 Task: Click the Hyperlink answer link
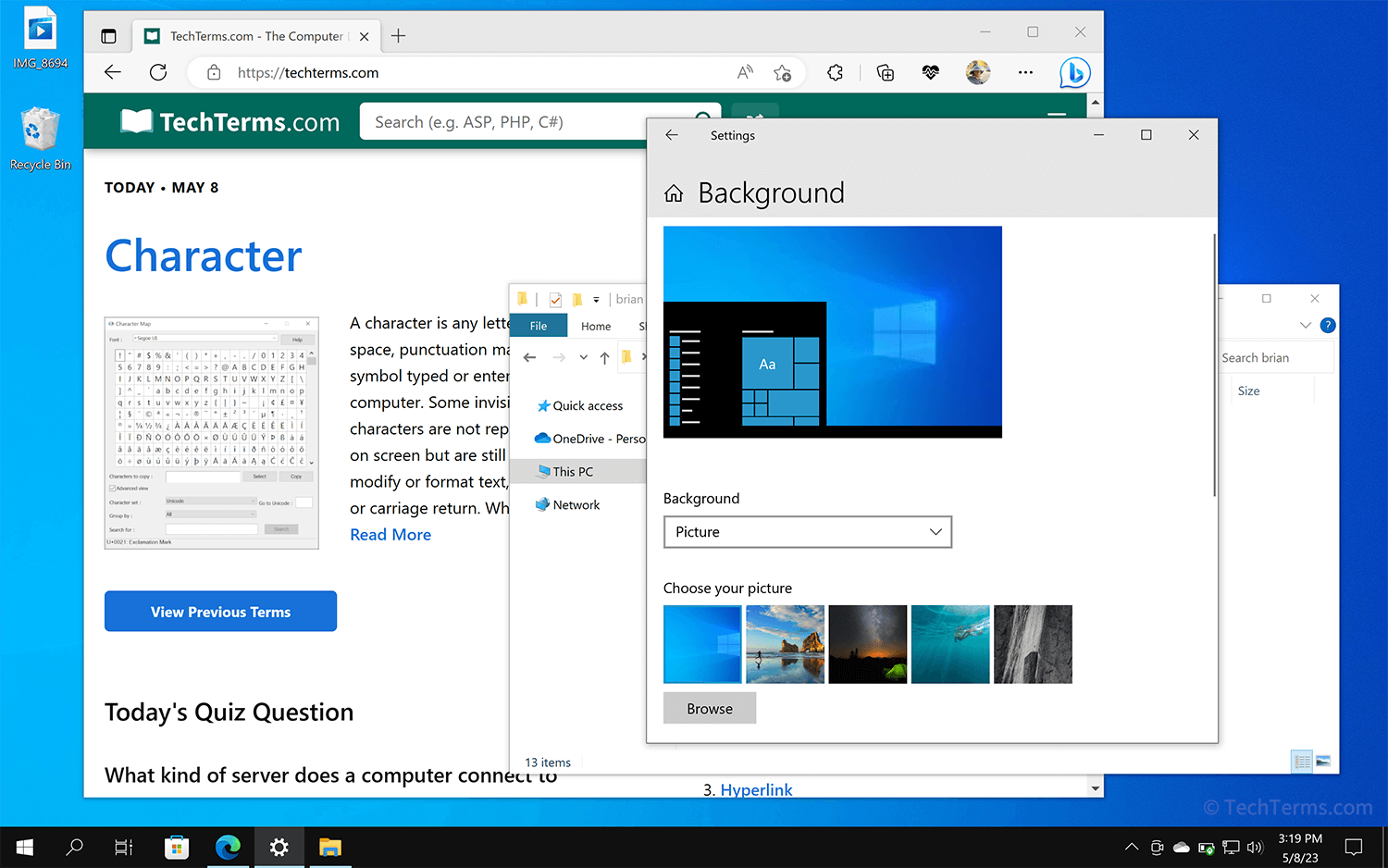(x=756, y=789)
